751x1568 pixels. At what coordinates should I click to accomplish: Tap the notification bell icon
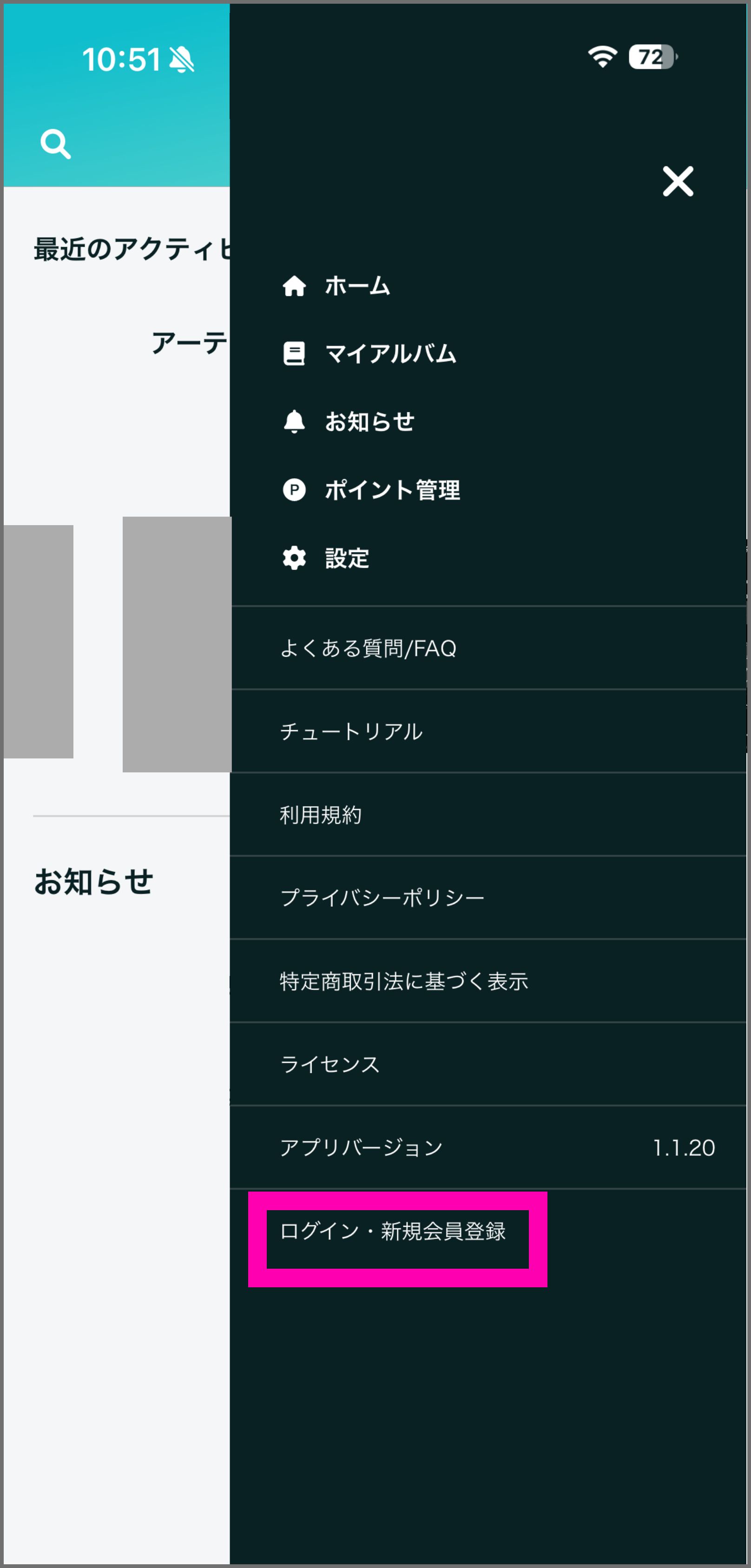294,421
